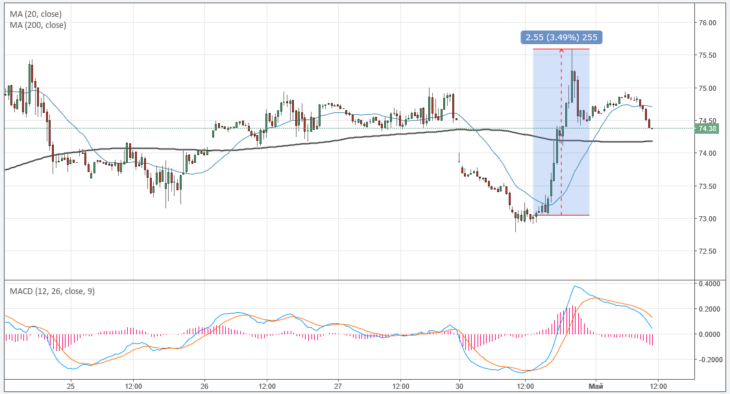730x394 pixels.
Task: Click the 0.4000 MACD axis label
Action: pos(709,284)
